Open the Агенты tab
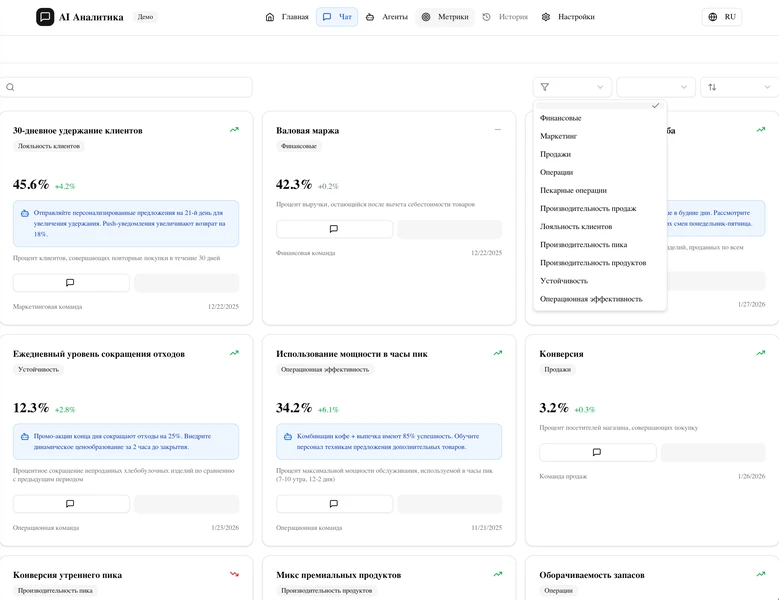 tap(387, 17)
